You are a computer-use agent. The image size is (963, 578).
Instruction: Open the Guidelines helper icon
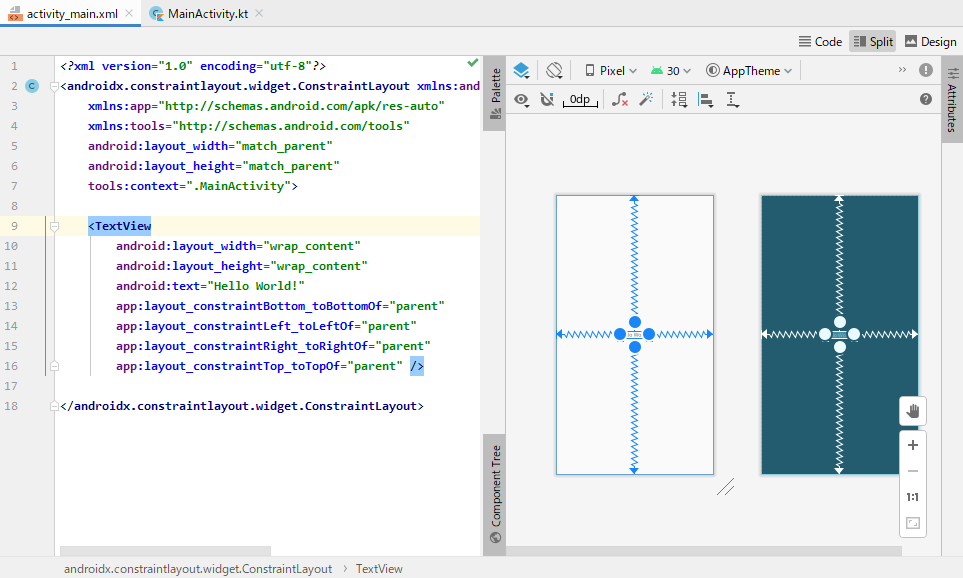[x=733, y=100]
